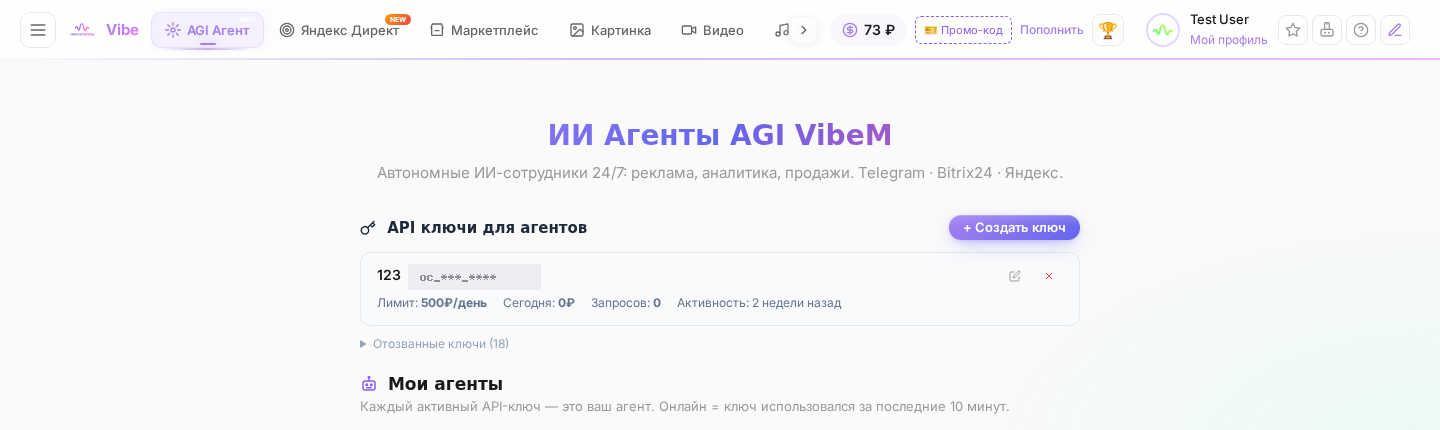The height and width of the screenshot is (430, 1440).
Task: Click the Test User name
Action: pyautogui.click(x=1219, y=19)
